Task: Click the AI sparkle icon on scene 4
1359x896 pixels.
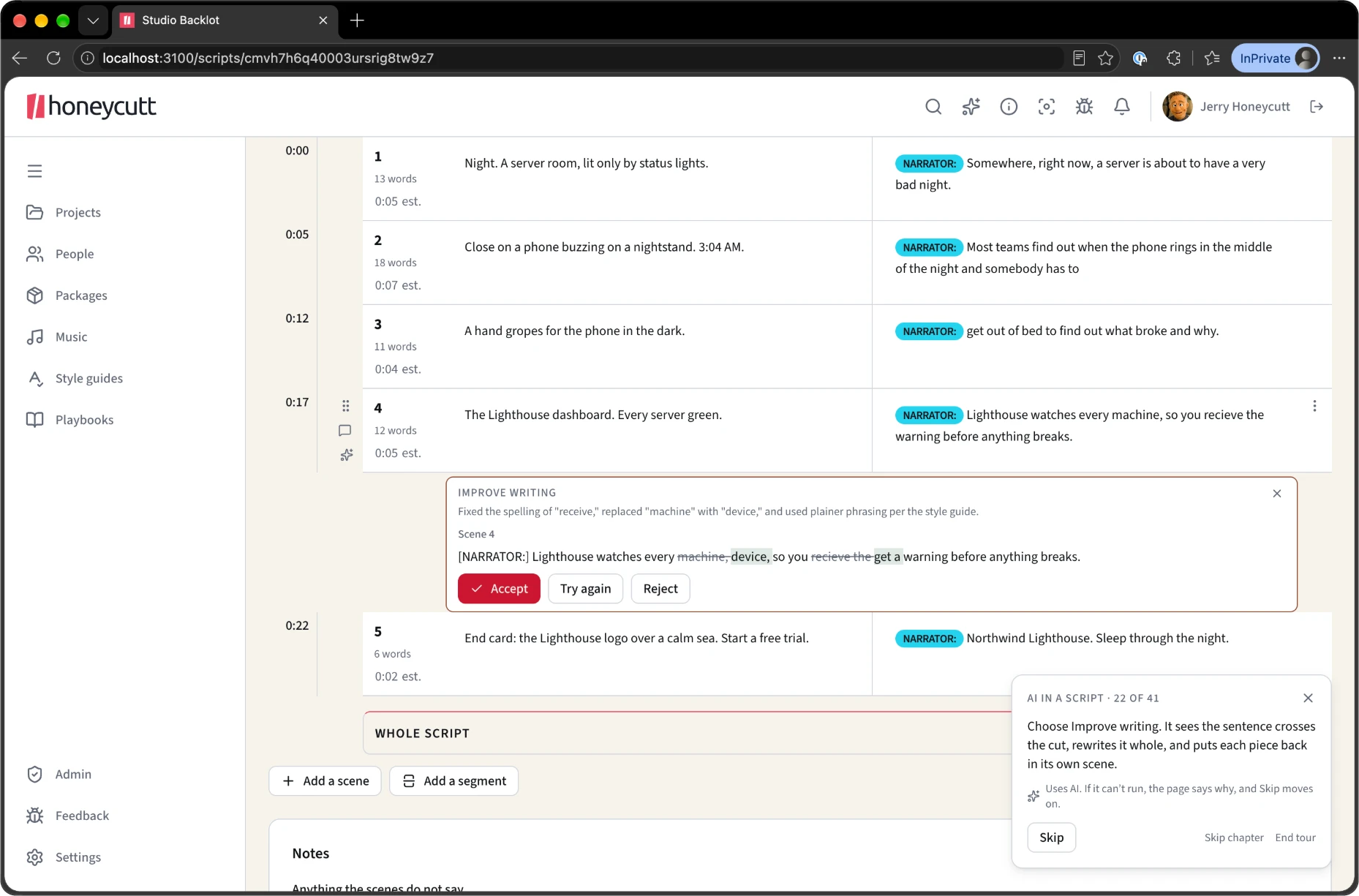Action: pyautogui.click(x=346, y=455)
